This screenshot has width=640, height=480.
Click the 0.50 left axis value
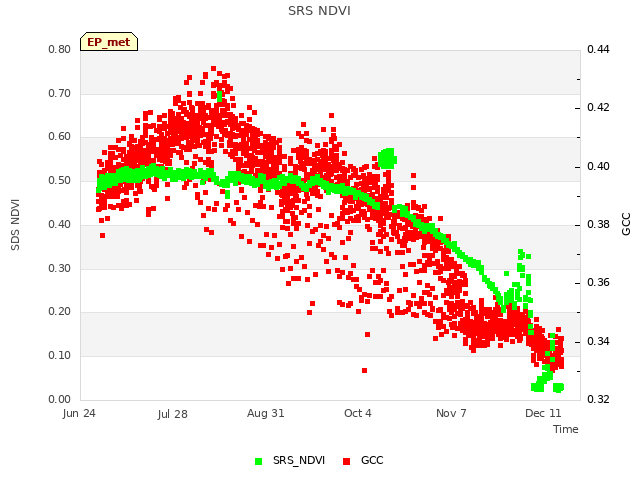coord(60,181)
